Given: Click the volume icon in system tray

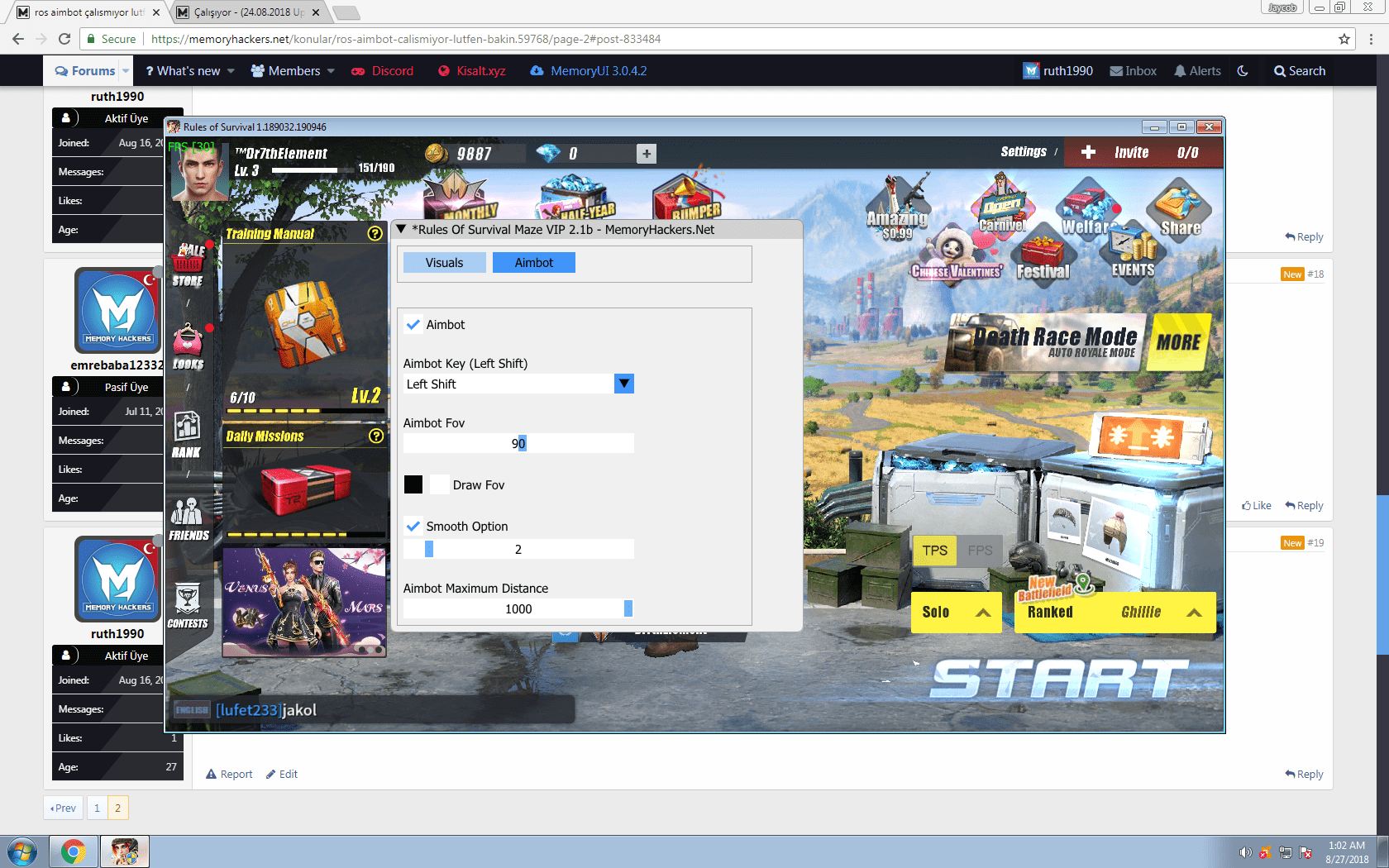Looking at the screenshot, I should 1245,852.
